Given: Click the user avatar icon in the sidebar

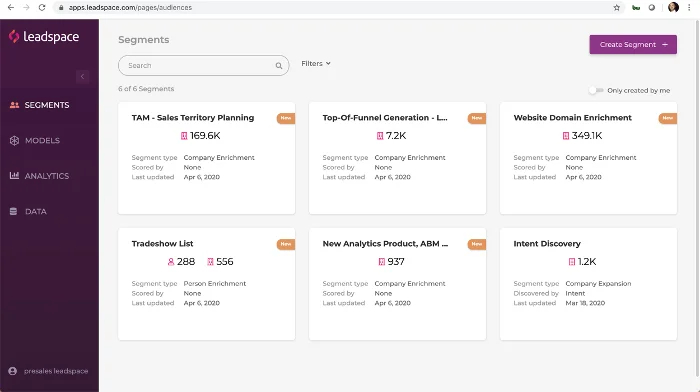Looking at the screenshot, I should 12,371.
